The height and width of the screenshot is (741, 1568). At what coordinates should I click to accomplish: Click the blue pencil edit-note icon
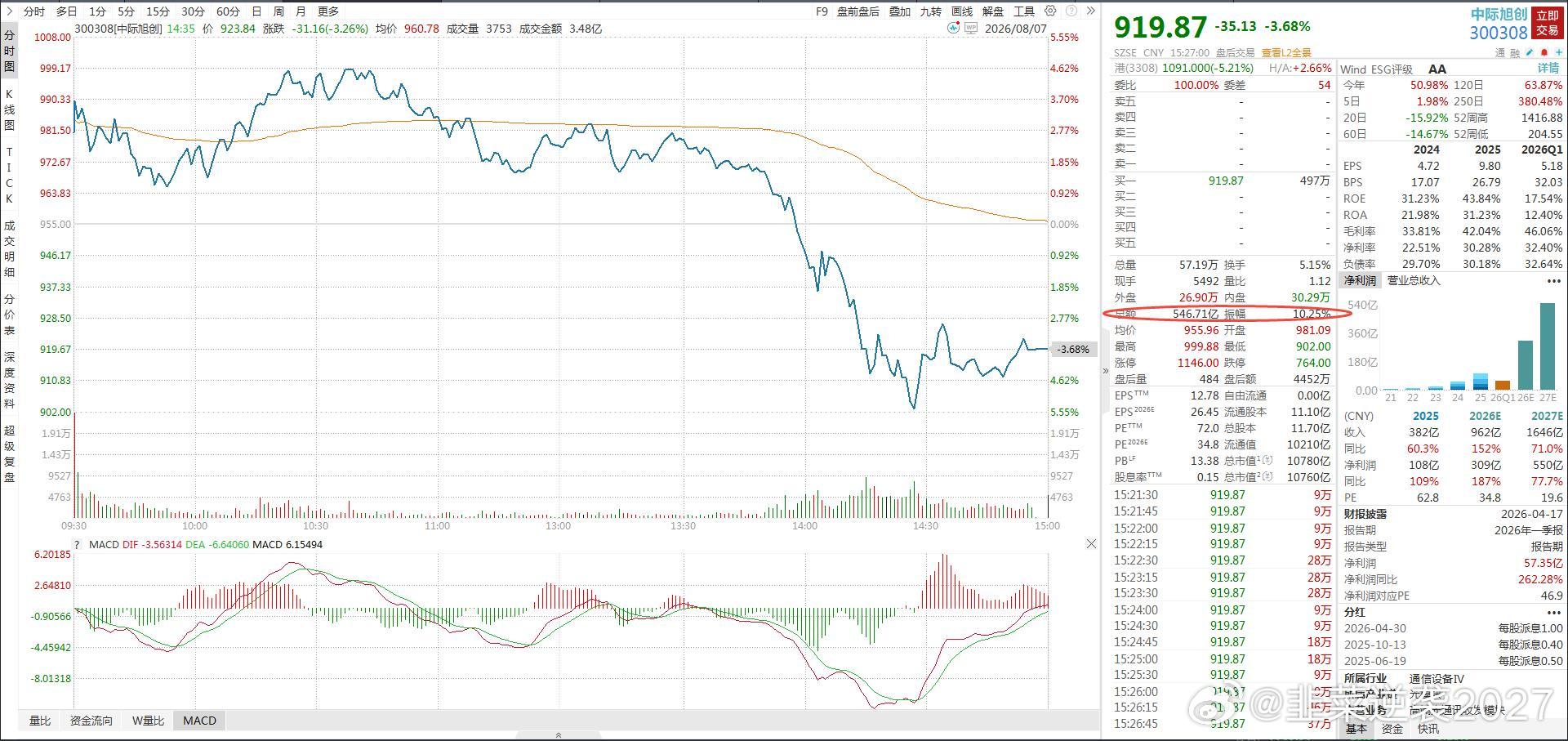pyautogui.click(x=1530, y=52)
